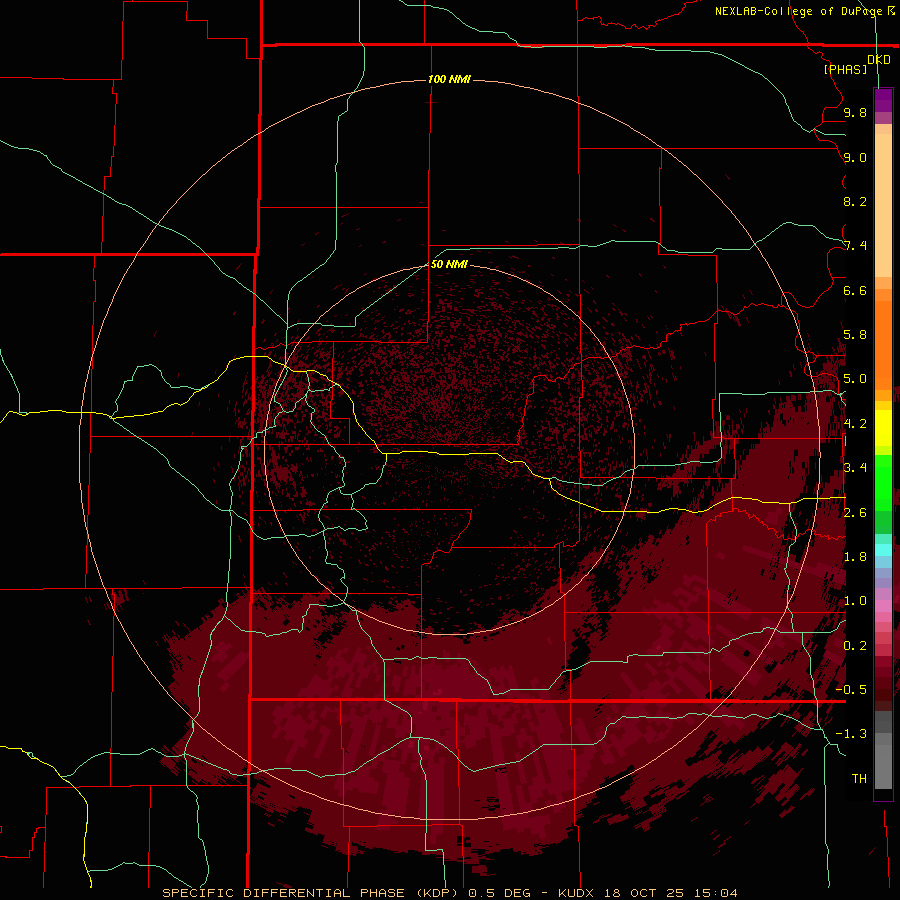Click the 9.8 value on the color scale
This screenshot has height=900, width=900.
click(855, 112)
